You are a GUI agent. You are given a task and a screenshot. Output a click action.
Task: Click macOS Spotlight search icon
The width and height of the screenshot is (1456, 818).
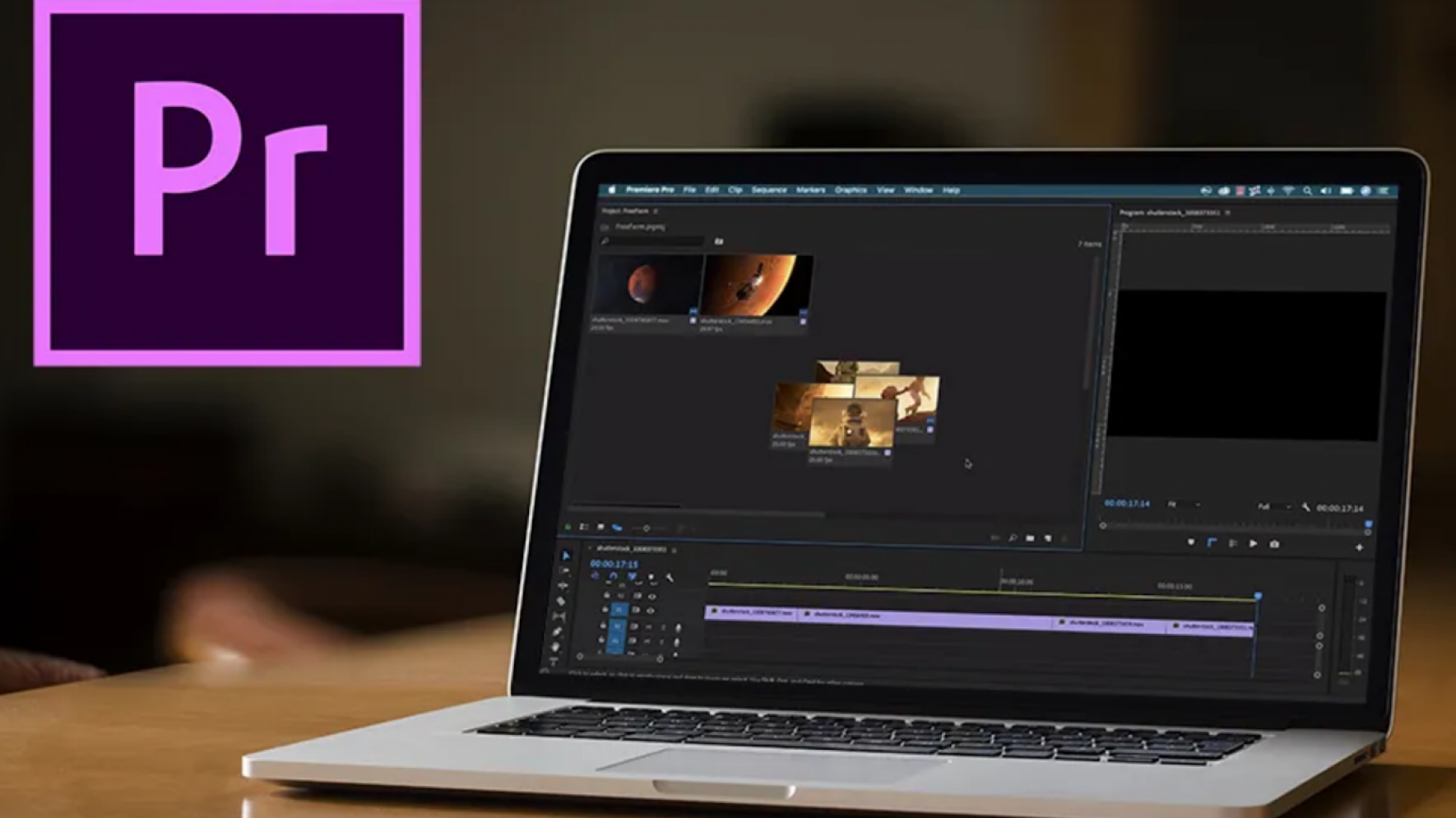[1307, 191]
